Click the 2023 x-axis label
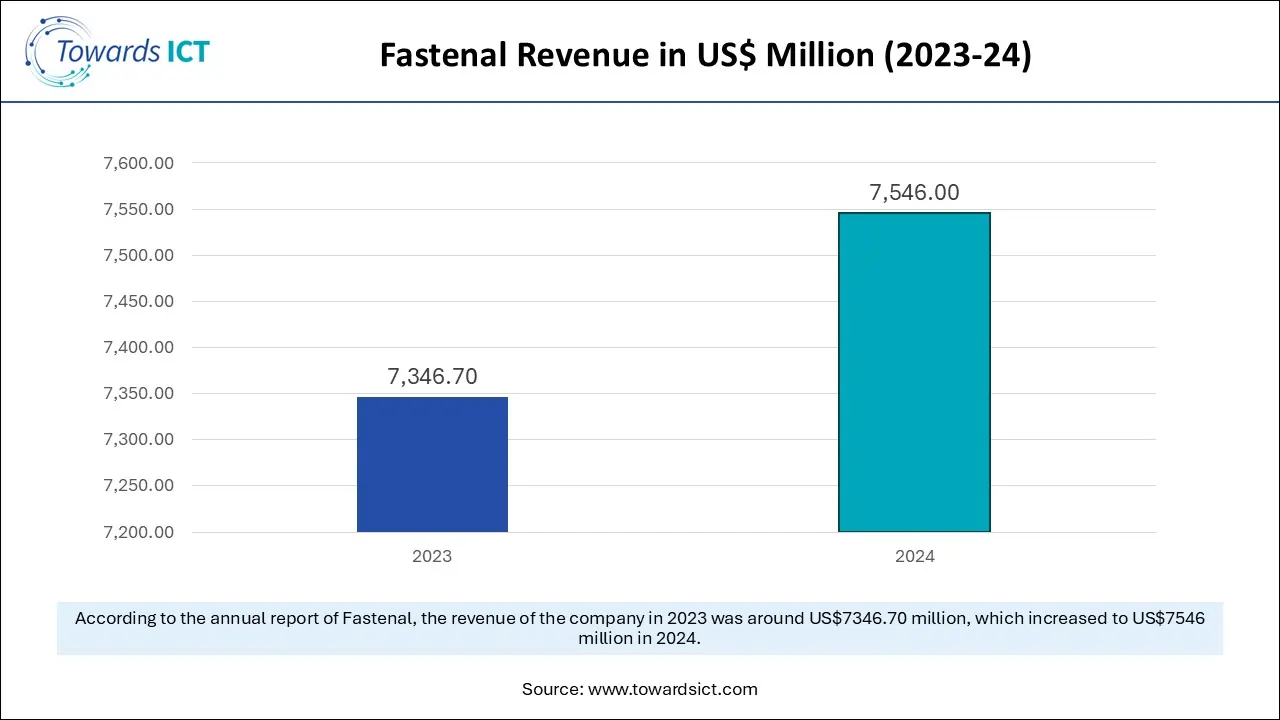The width and height of the screenshot is (1280, 720). (432, 556)
